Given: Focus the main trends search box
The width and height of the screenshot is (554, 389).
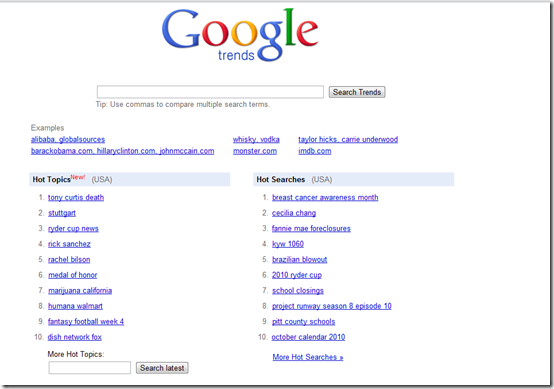Looking at the screenshot, I should coord(210,92).
